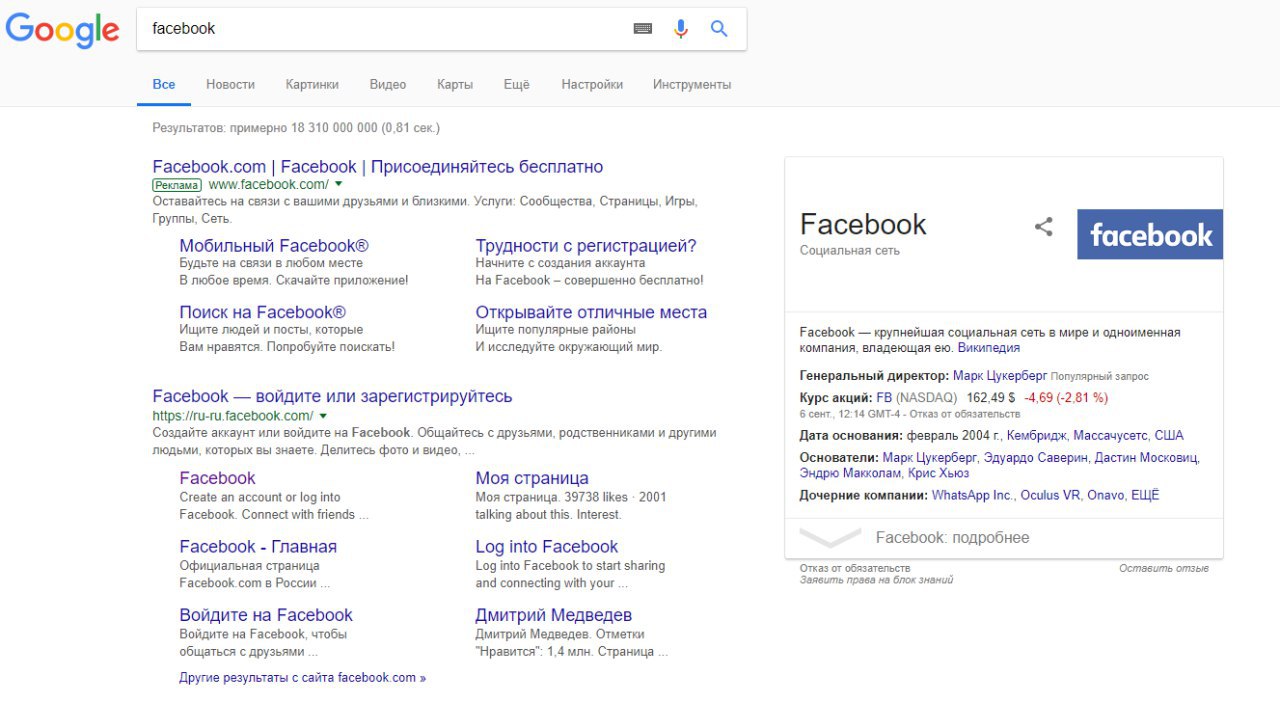1280x702 pixels.
Task: Click the blue search magnifier icon
Action: click(719, 29)
